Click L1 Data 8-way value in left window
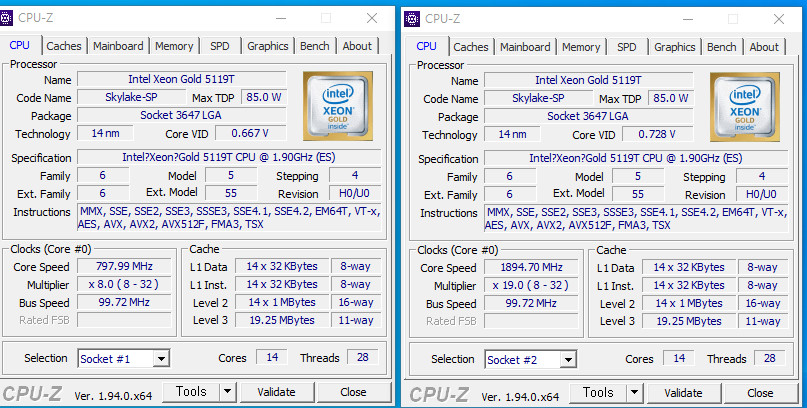The width and height of the screenshot is (807, 408). click(356, 267)
